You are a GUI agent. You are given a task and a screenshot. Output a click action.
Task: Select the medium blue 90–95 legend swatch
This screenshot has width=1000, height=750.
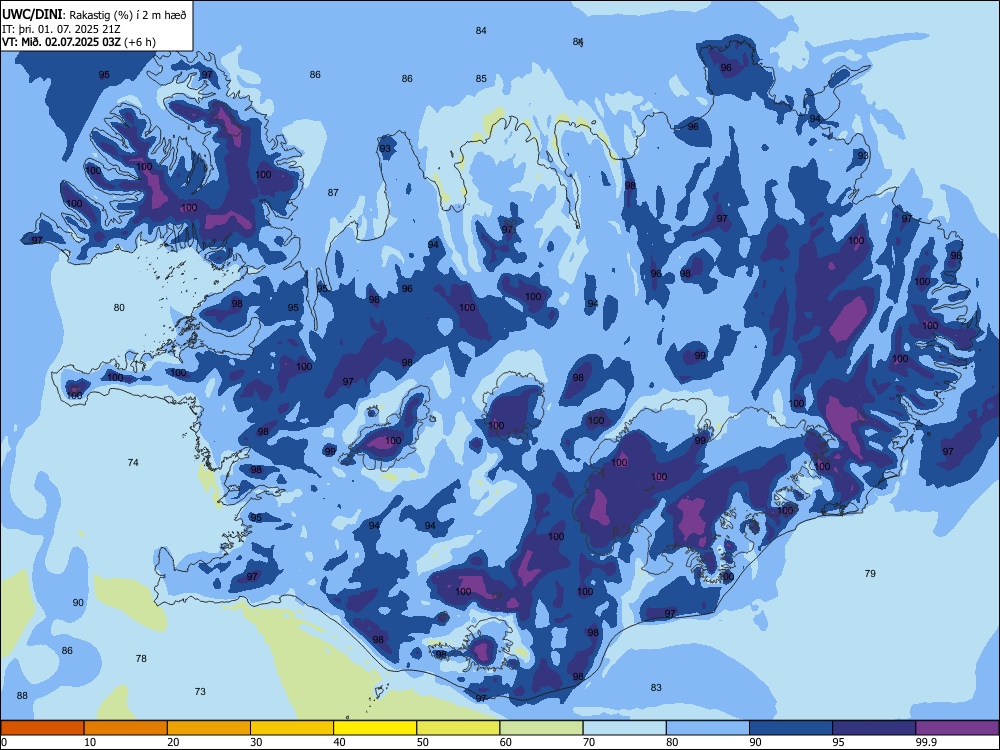[791, 728]
